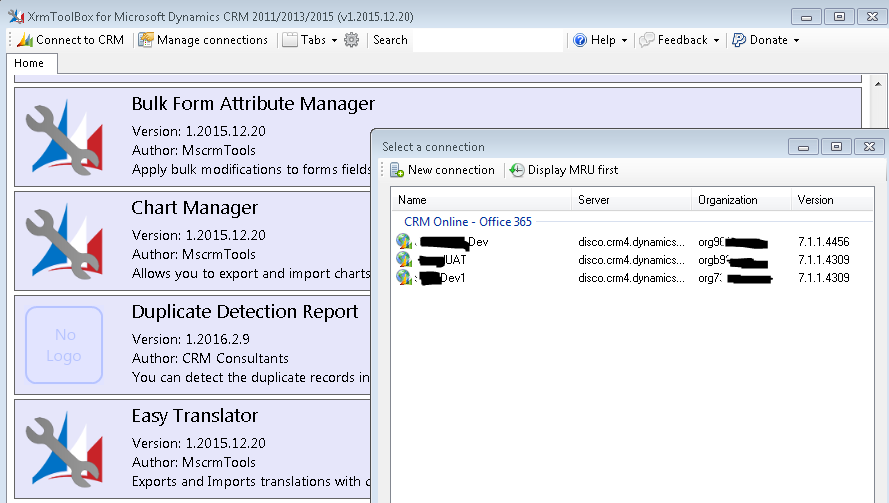889x503 pixels.
Task: Close the Select a connection dialog
Action: click(x=869, y=147)
